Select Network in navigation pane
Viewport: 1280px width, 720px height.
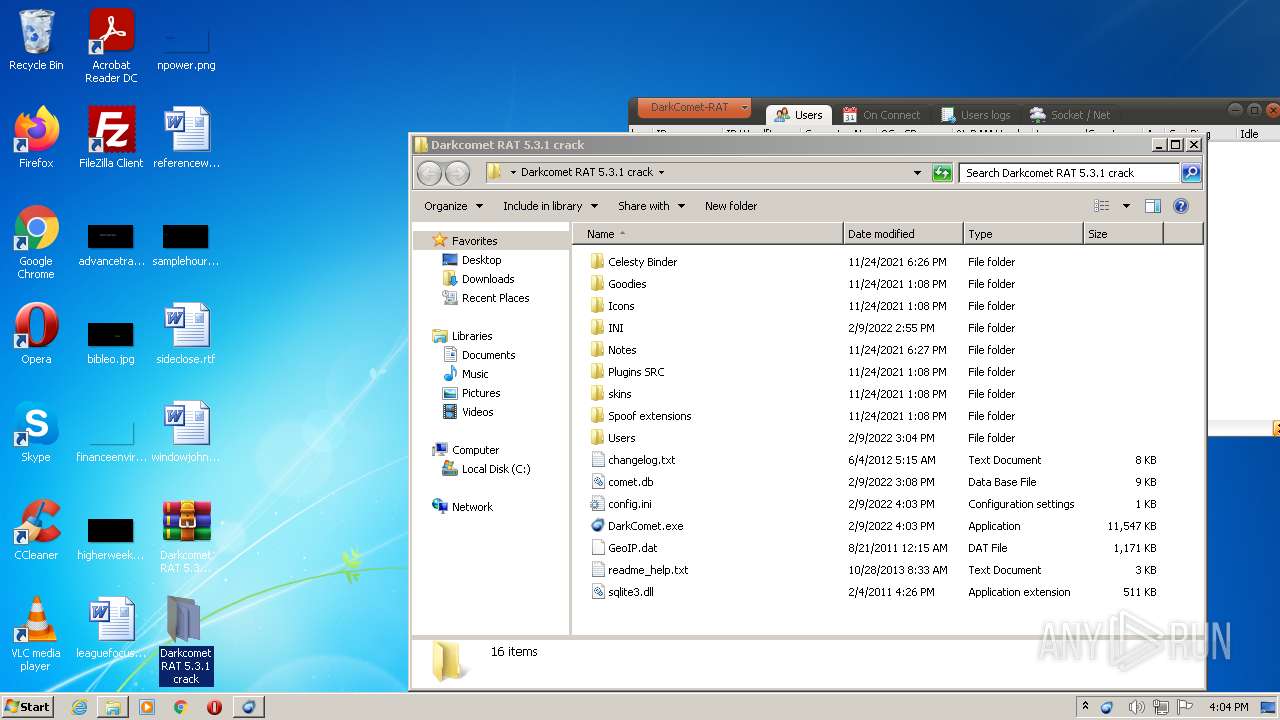tap(472, 507)
